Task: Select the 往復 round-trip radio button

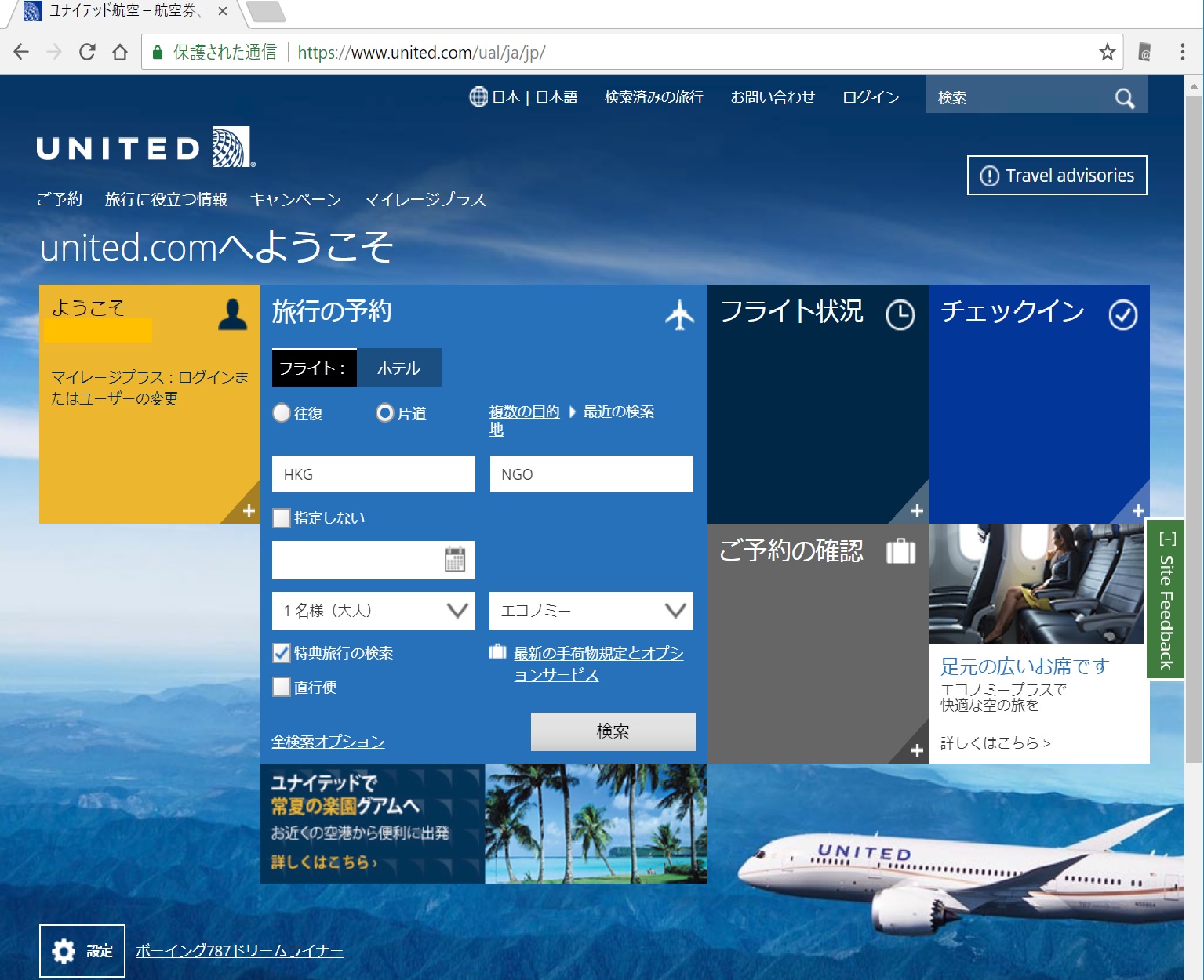Action: [282, 412]
